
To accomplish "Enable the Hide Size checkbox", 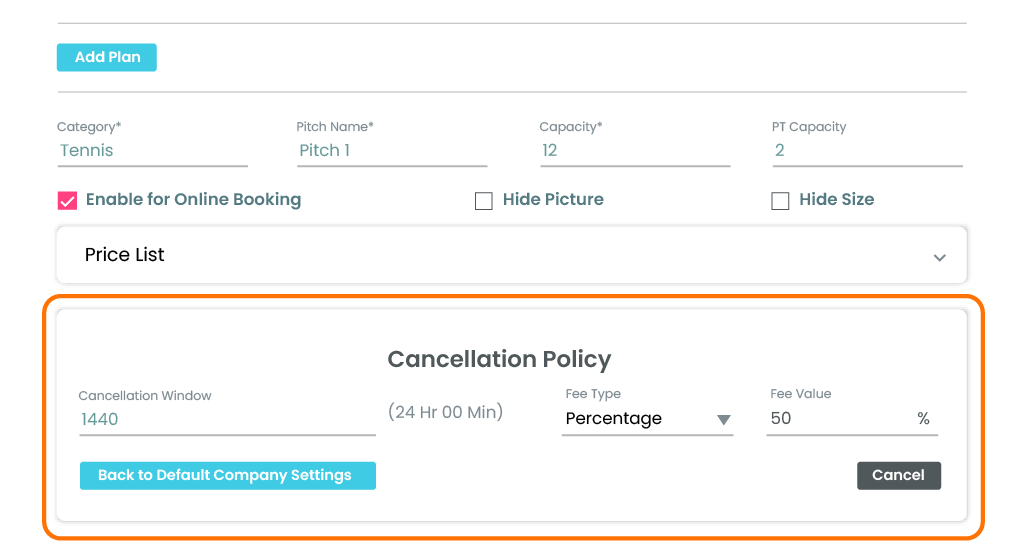I will (780, 201).
